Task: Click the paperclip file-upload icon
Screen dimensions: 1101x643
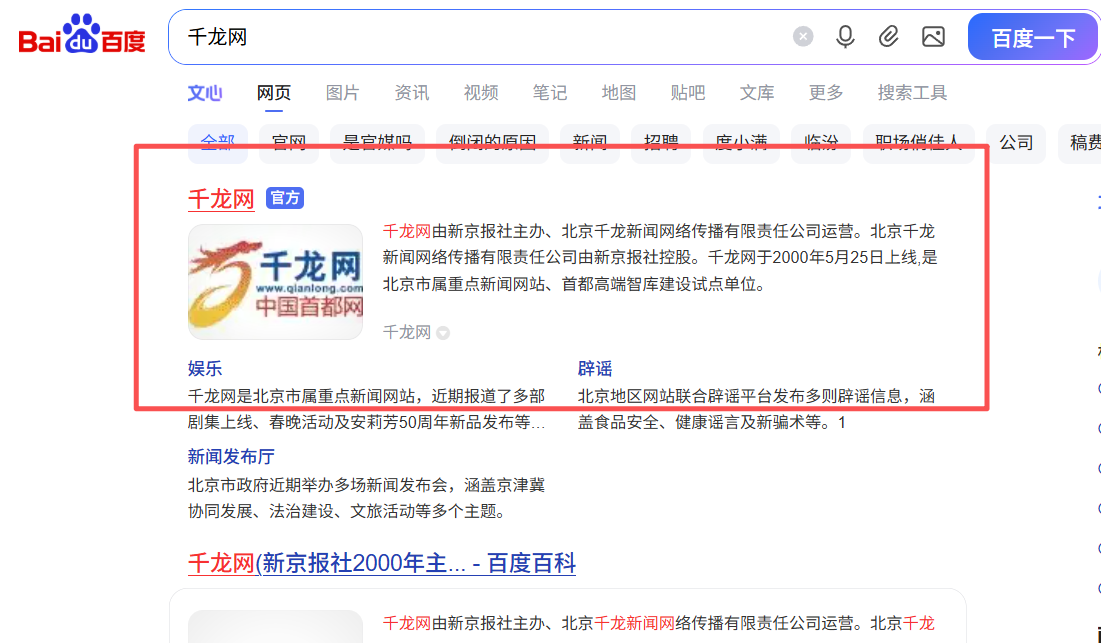Action: click(889, 36)
